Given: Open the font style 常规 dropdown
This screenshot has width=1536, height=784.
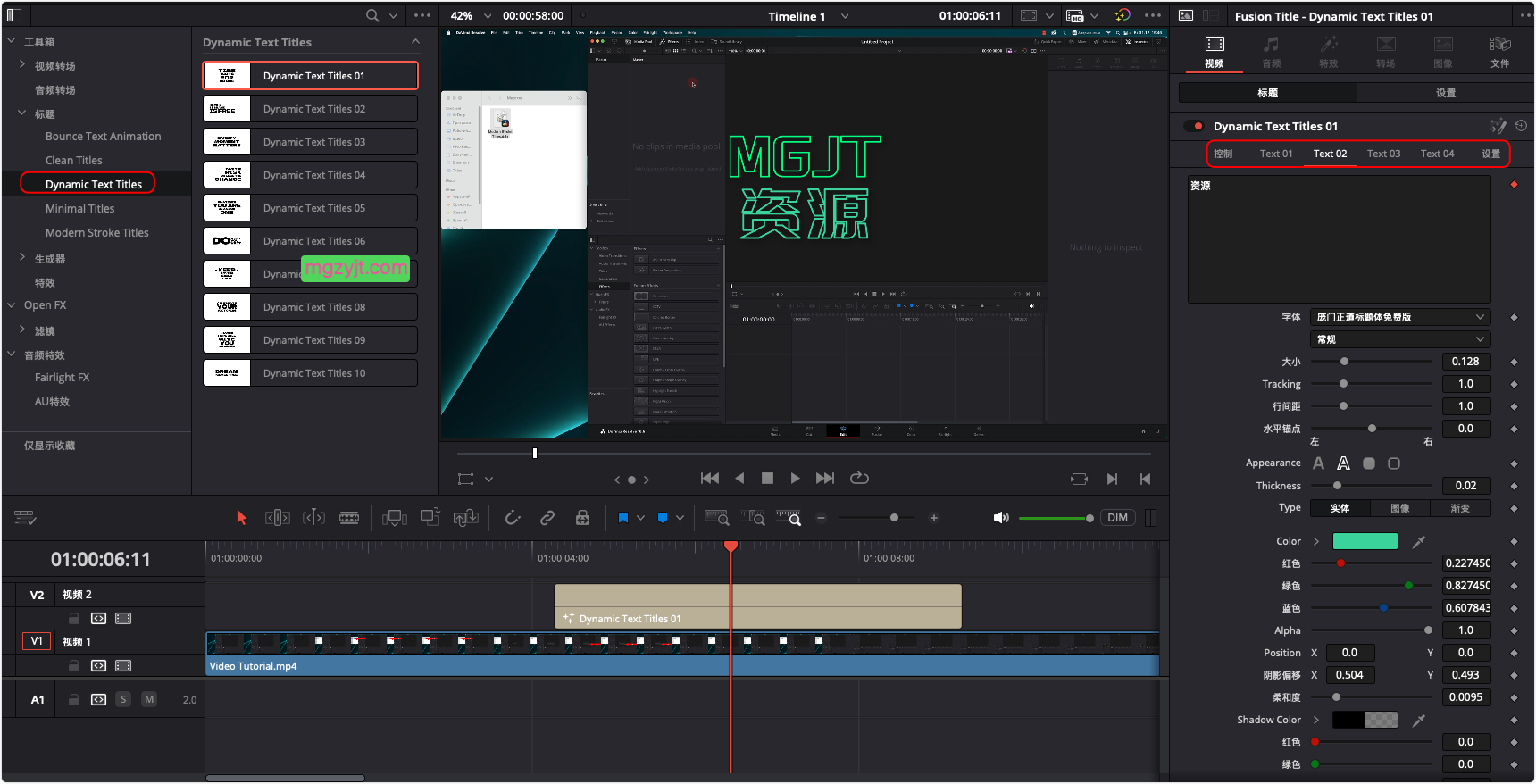Looking at the screenshot, I should click(x=1400, y=339).
